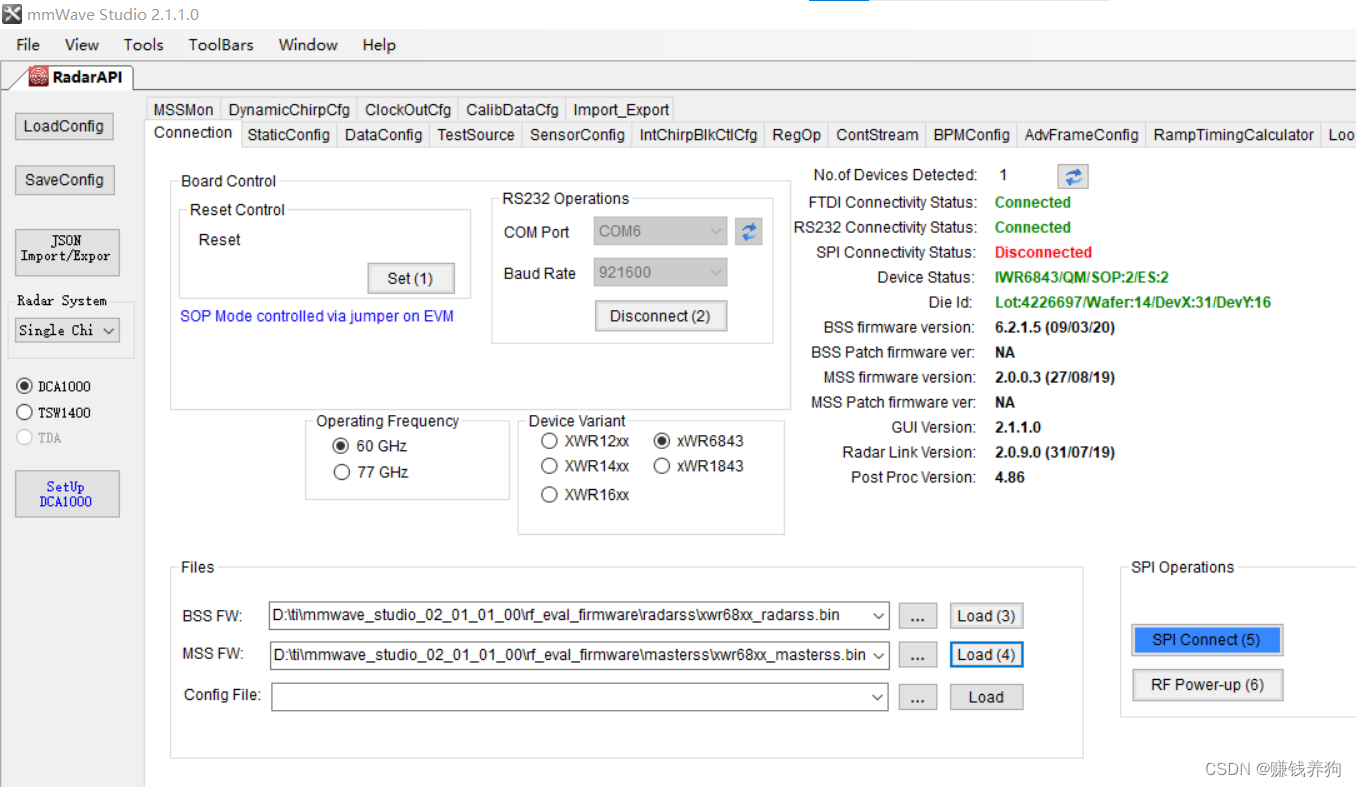Switch to the AdvFrameConfig tab
1356x787 pixels.
point(1082,135)
